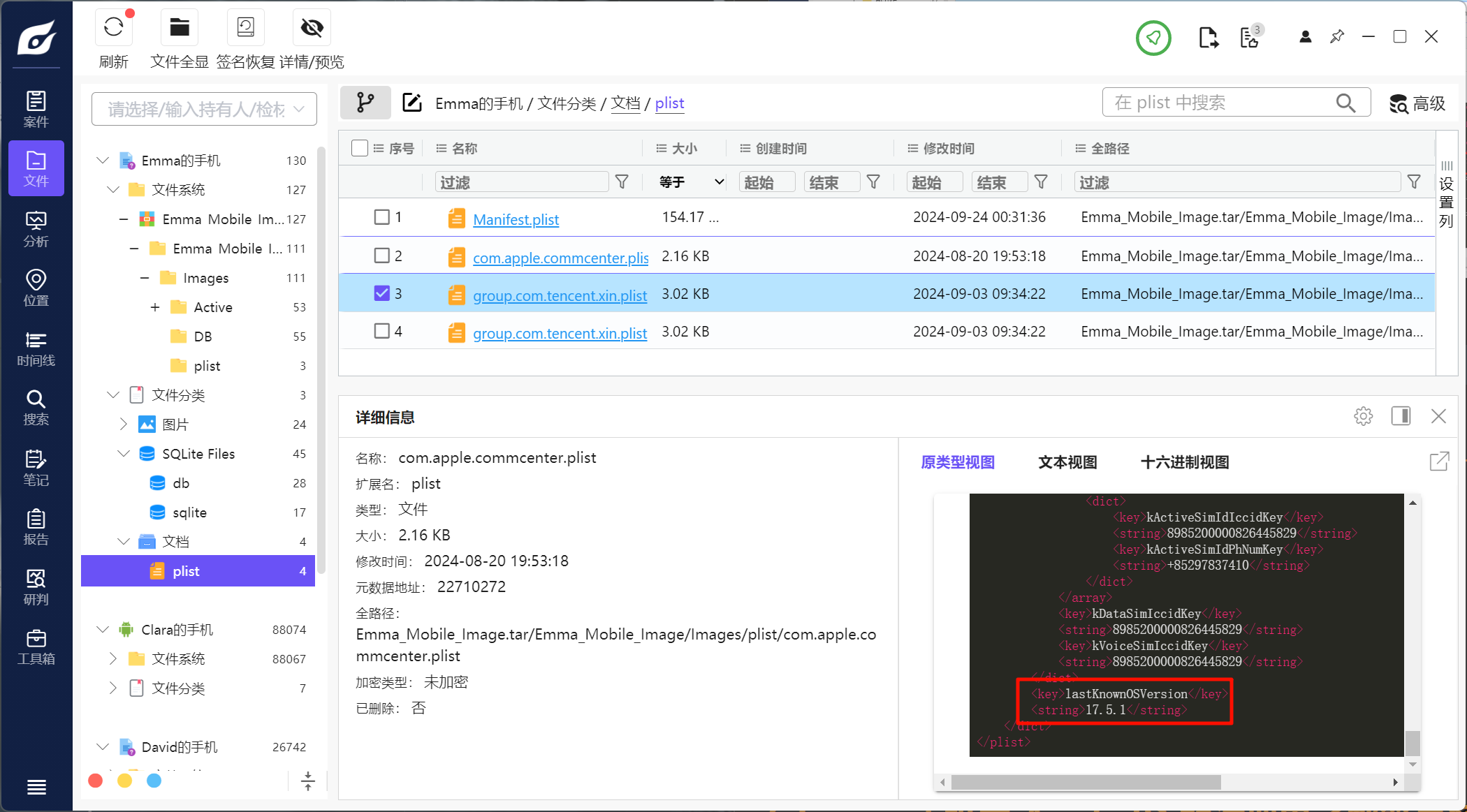The image size is (1467, 812).
Task: Pop out viewer in external window
Action: click(1439, 462)
